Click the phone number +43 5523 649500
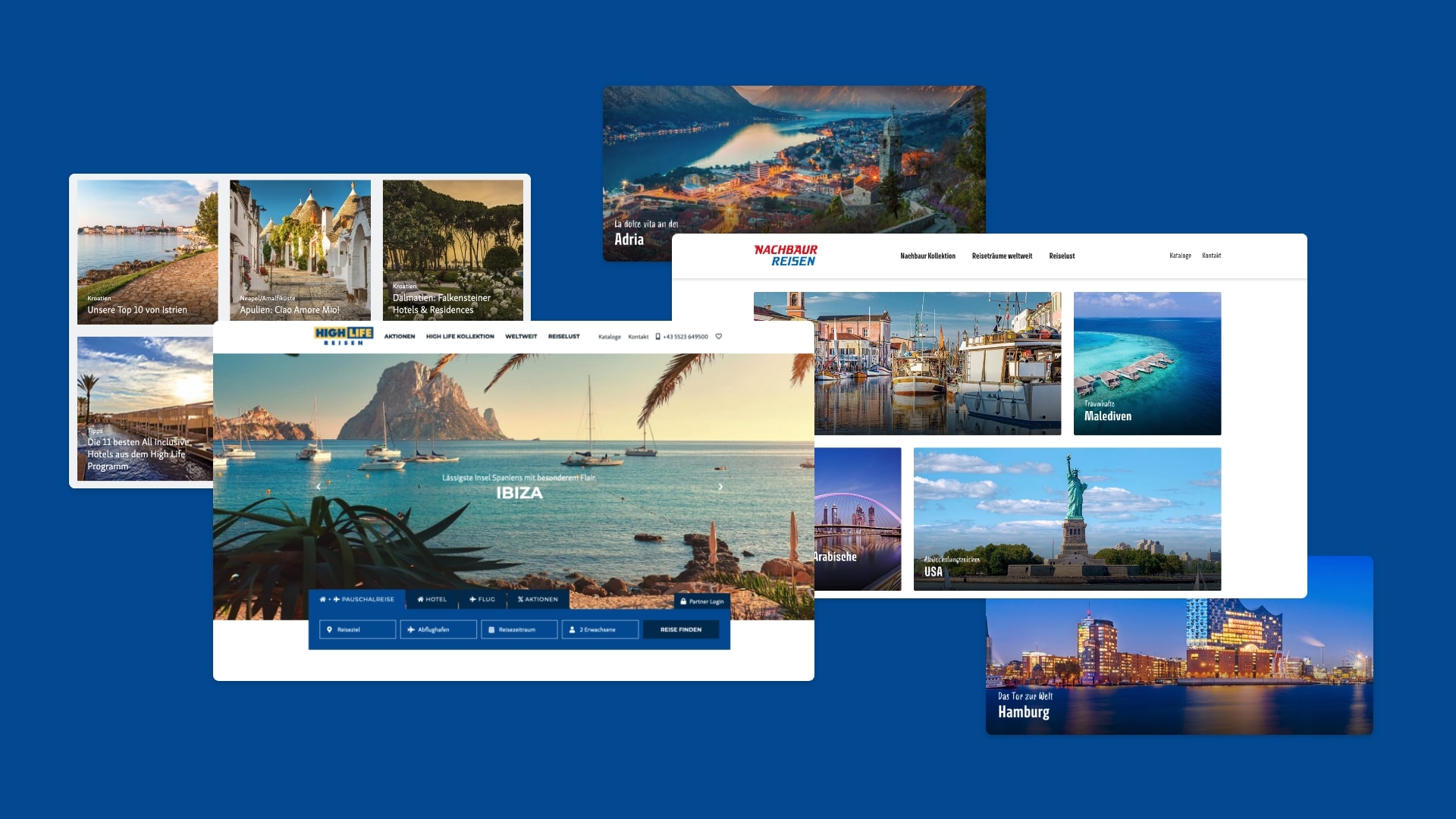This screenshot has height=819, width=1456. tap(682, 337)
